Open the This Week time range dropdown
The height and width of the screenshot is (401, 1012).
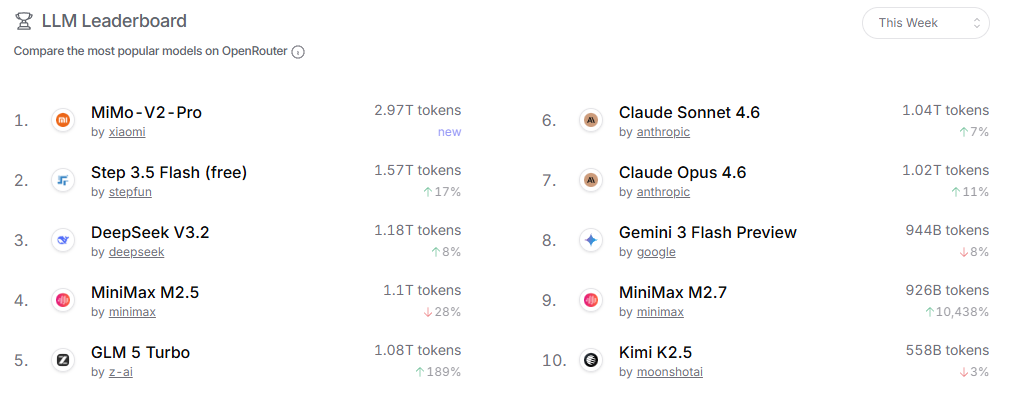coord(926,23)
